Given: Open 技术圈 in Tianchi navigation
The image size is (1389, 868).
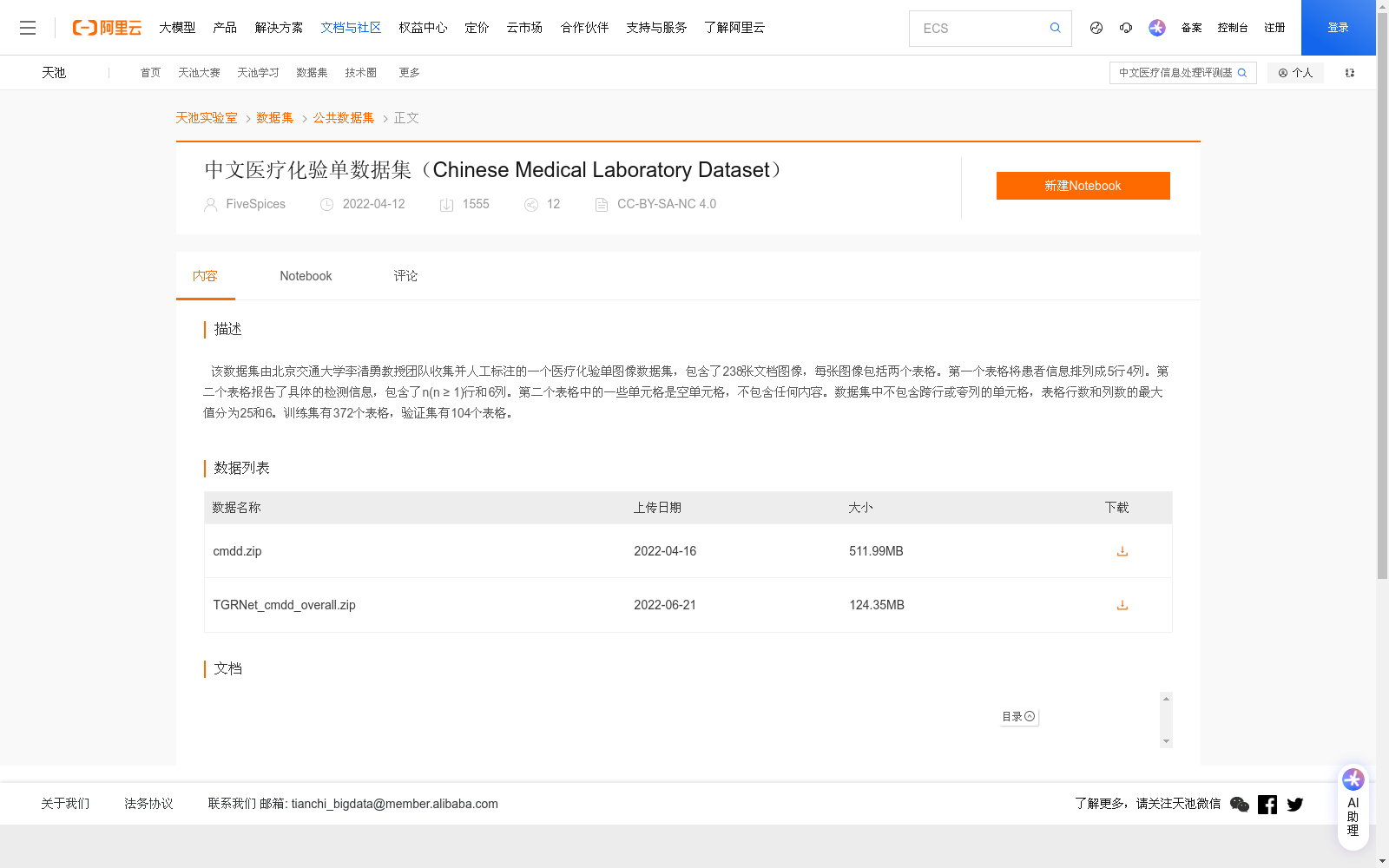Looking at the screenshot, I should pyautogui.click(x=360, y=73).
